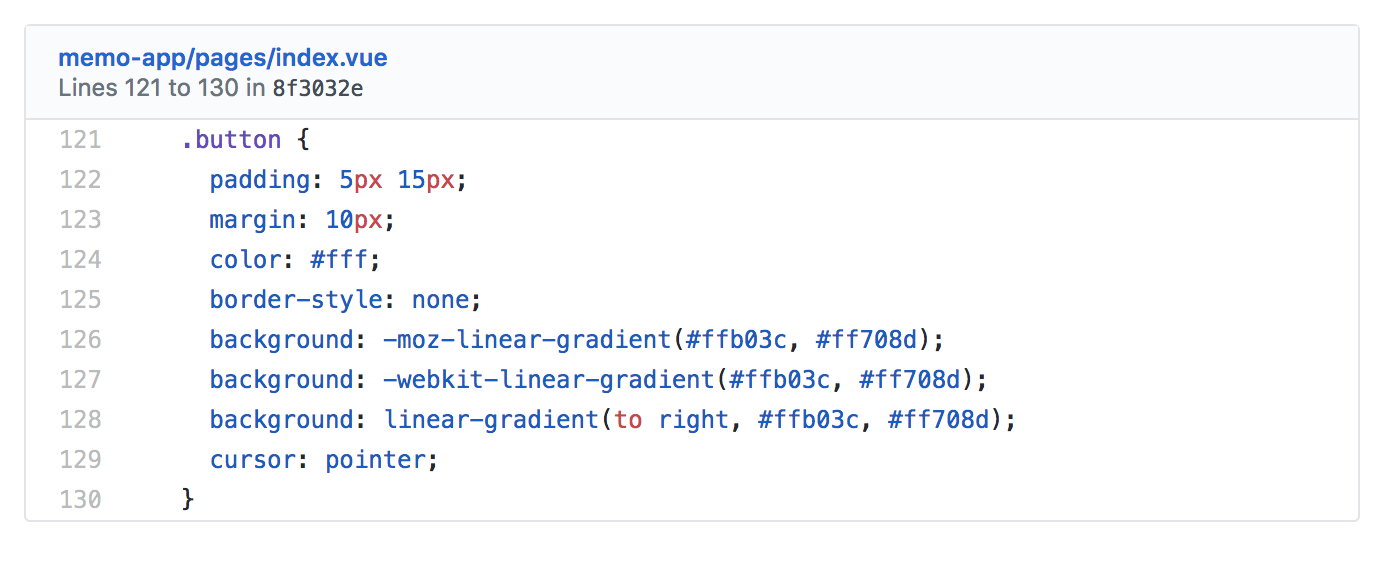Click the 8f3032e commit hash
The image size is (1382, 562).
click(317, 88)
